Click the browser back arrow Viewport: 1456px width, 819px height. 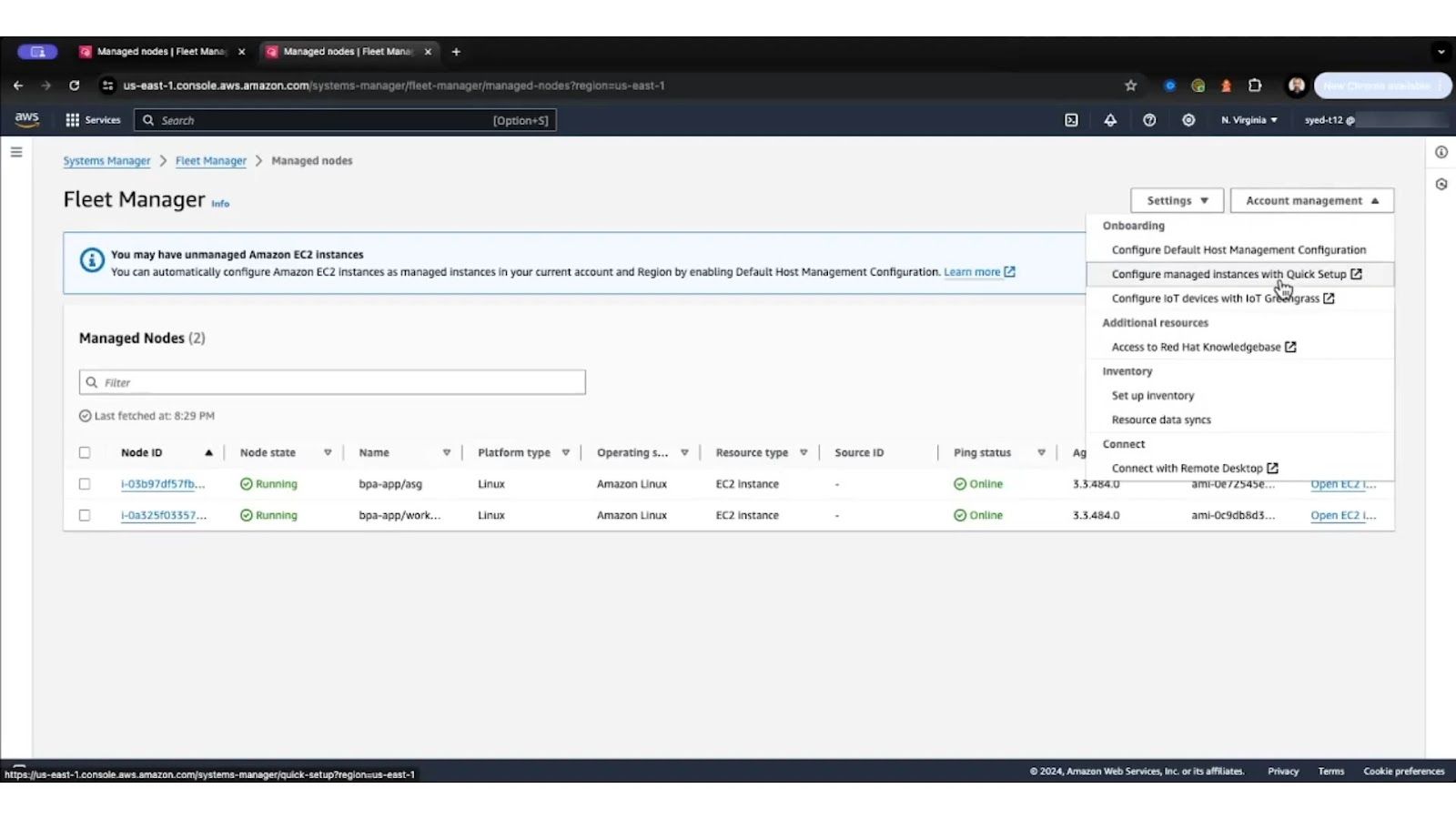click(x=18, y=86)
